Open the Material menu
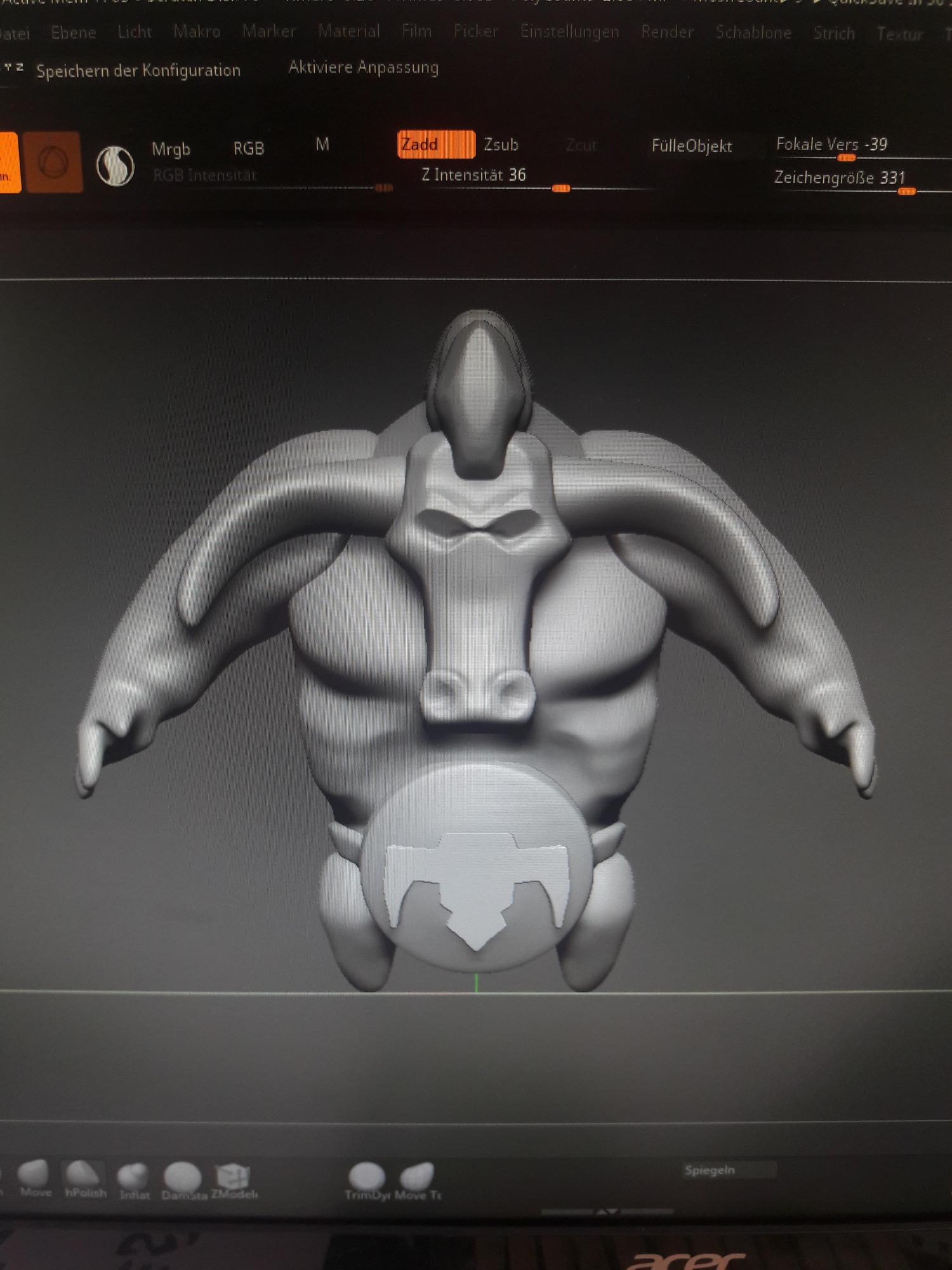This screenshot has width=952, height=1270. pos(349,31)
